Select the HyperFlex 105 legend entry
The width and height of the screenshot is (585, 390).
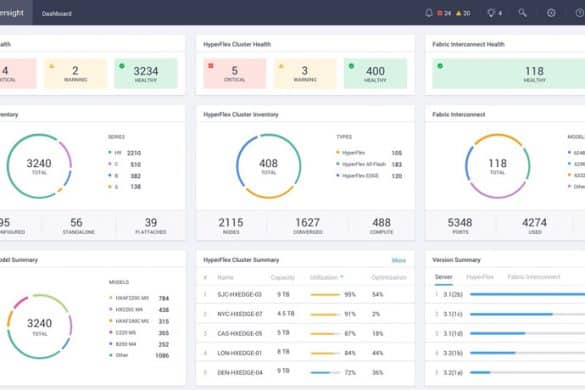[x=369, y=153]
